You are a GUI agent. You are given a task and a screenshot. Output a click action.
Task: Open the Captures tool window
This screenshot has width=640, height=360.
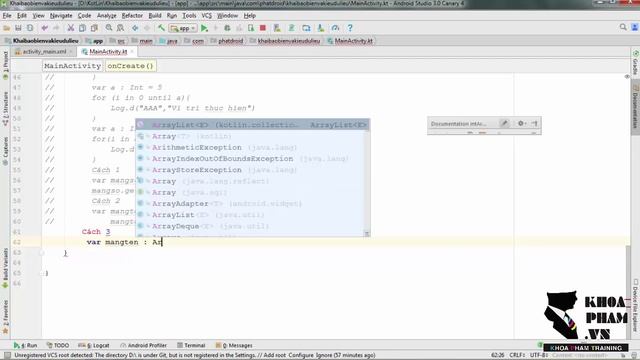click(x=5, y=151)
